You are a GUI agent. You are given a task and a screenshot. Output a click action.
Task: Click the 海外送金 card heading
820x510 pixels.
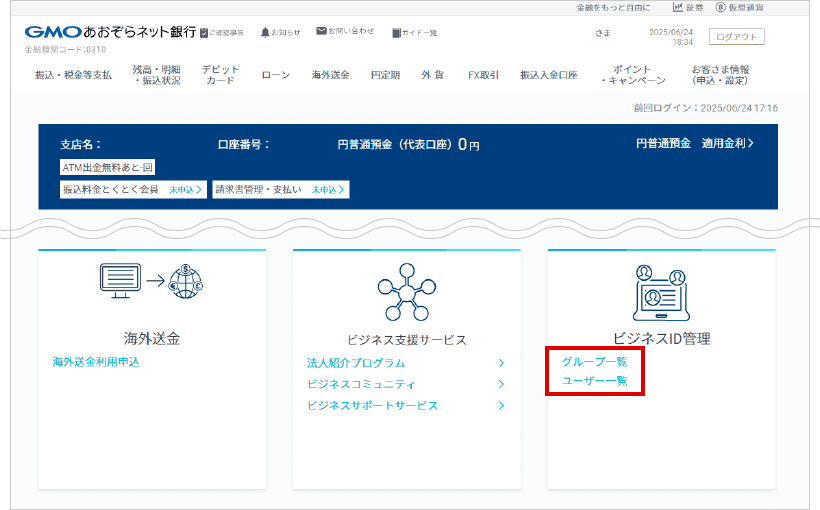tap(152, 338)
